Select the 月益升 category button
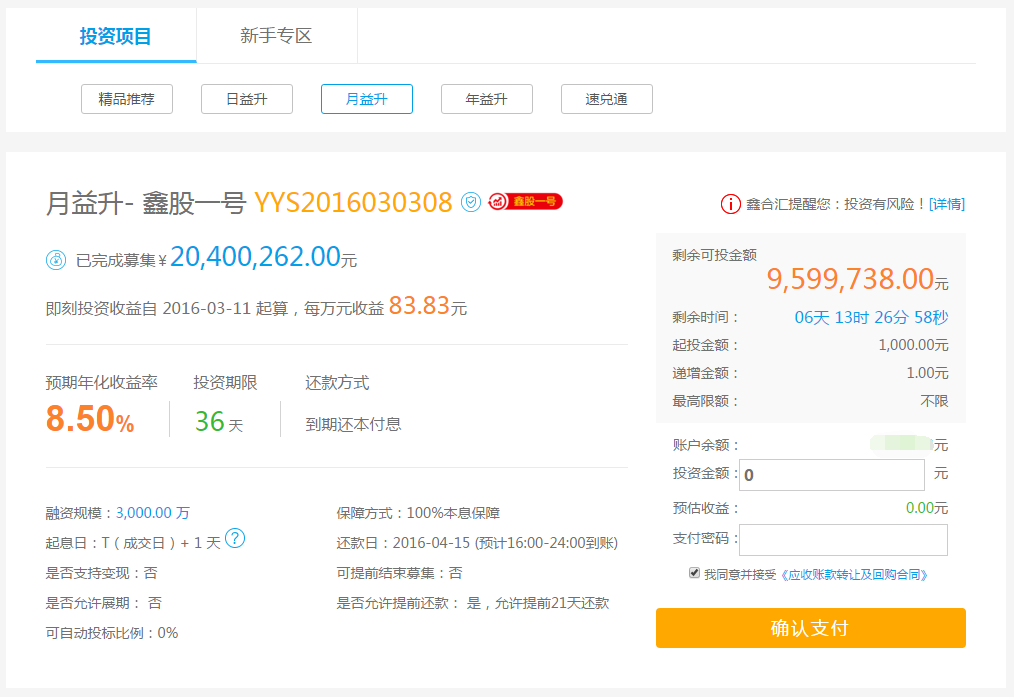Image resolution: width=1014 pixels, height=697 pixels. 367,99
